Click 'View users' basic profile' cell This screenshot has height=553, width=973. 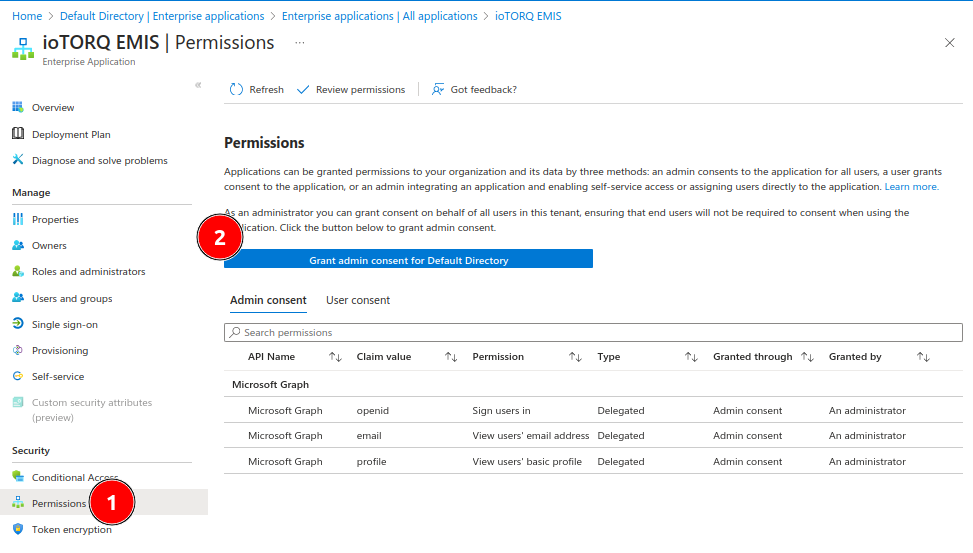click(x=527, y=461)
